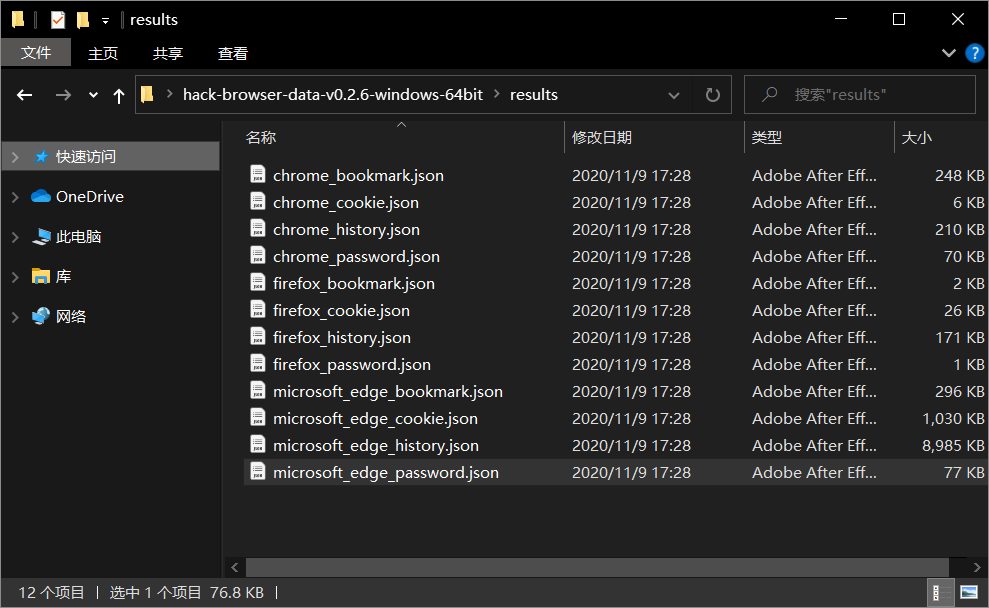Click the back navigation arrow
This screenshot has width=989, height=608.
point(25,95)
